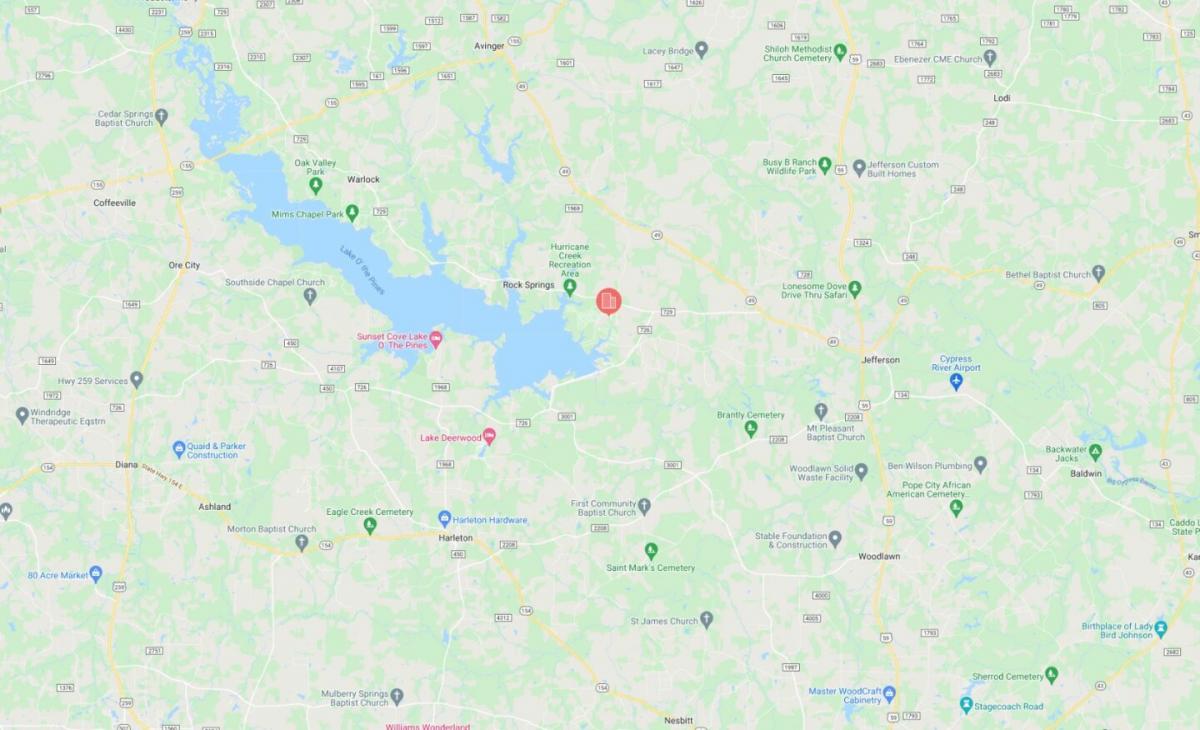1200x730 pixels.
Task: Open the Lonesome Dove Drive Thru Safari pin
Action: click(855, 288)
